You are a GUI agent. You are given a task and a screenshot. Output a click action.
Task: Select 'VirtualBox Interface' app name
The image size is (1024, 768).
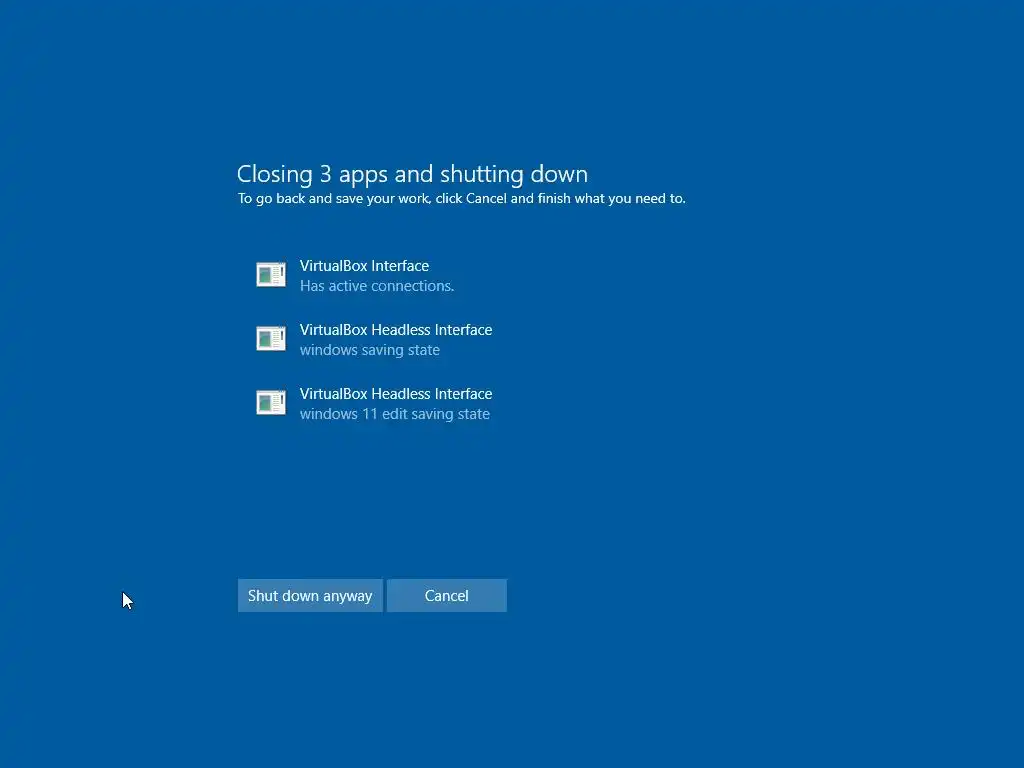pyautogui.click(x=364, y=266)
